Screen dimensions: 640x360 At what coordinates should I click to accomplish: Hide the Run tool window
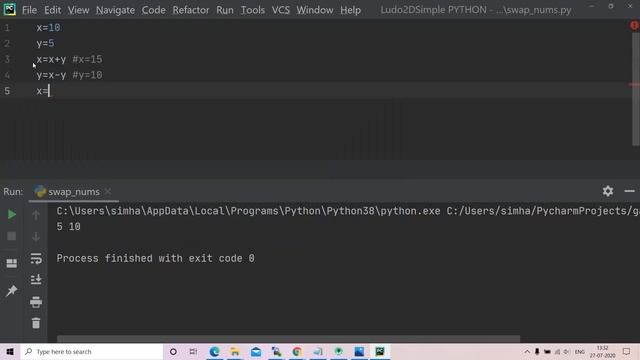(629, 191)
